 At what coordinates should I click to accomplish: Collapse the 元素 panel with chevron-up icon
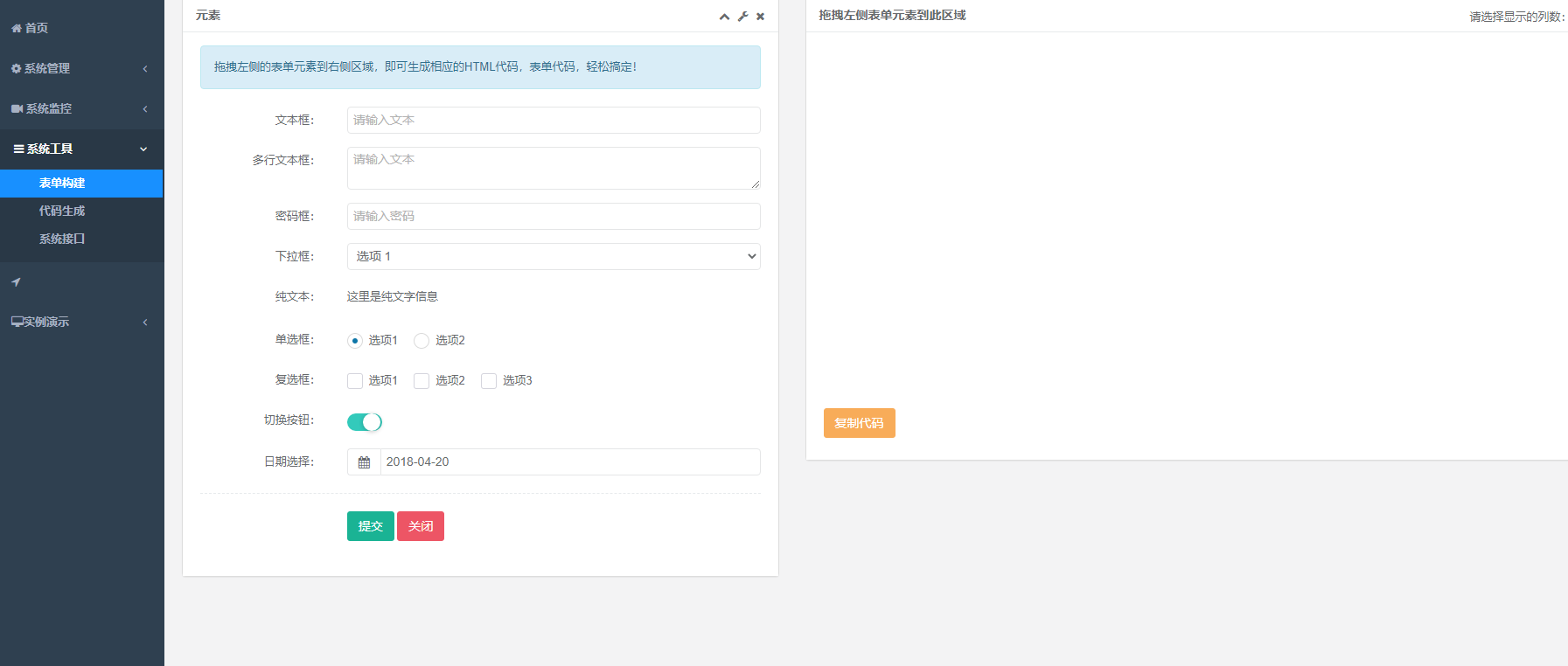pos(724,17)
